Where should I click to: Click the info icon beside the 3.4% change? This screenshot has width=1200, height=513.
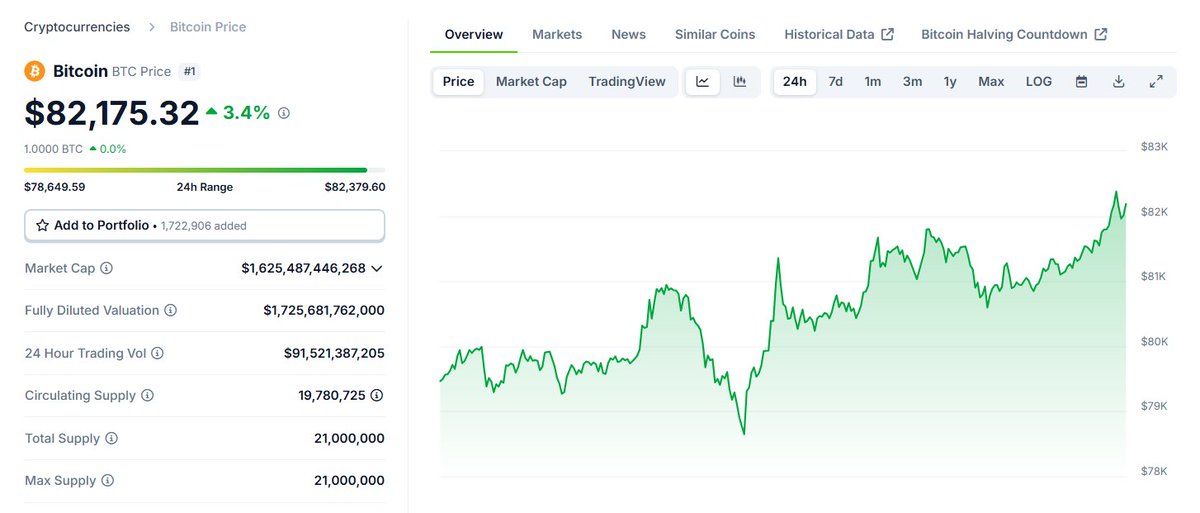tap(284, 113)
